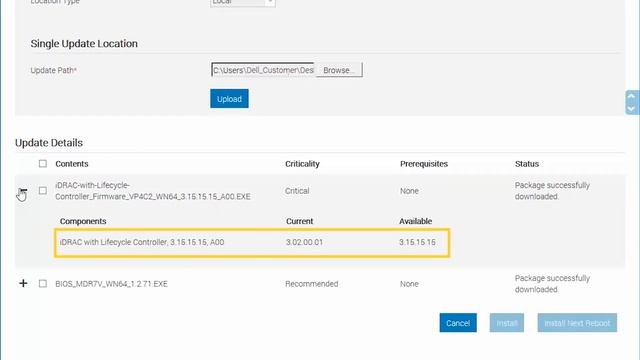Choose Install Next Reboot
The image size is (640, 360).
[577, 323]
